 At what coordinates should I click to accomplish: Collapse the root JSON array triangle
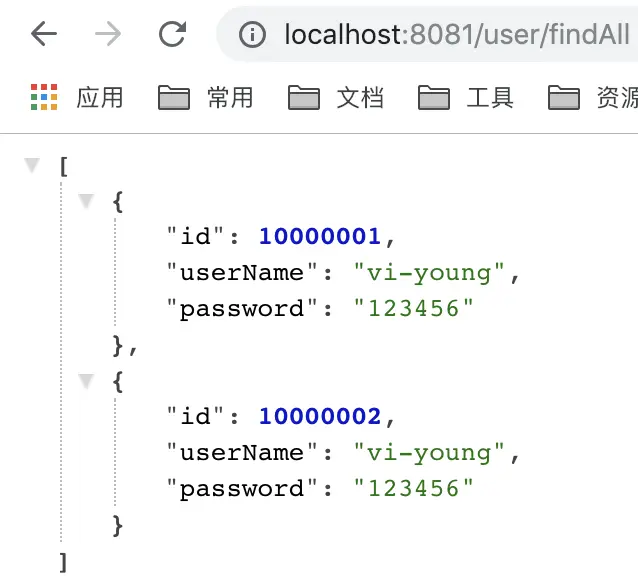[x=32, y=165]
